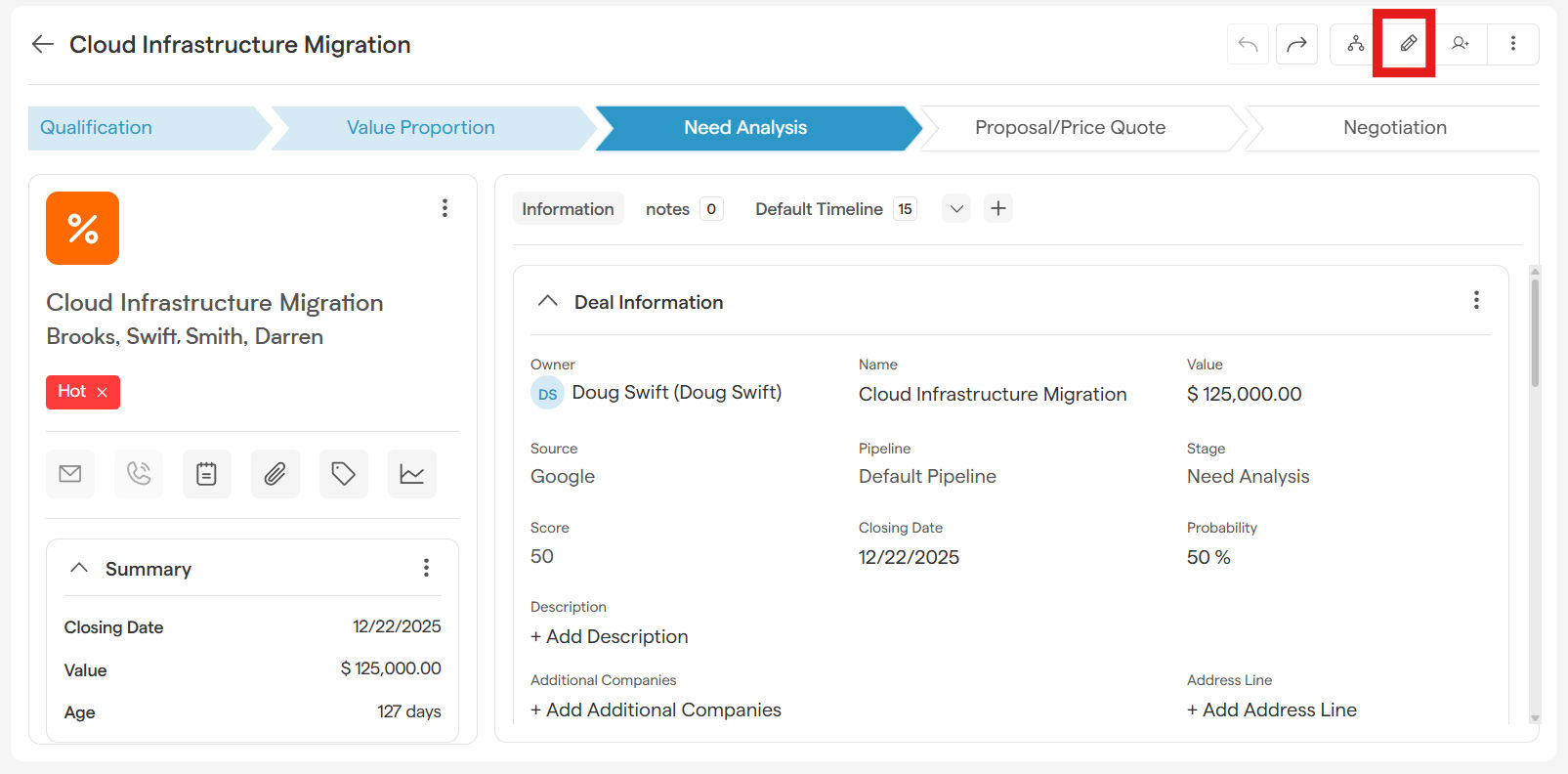Click the tag label icon
This screenshot has height=774, width=1568.
click(x=343, y=474)
